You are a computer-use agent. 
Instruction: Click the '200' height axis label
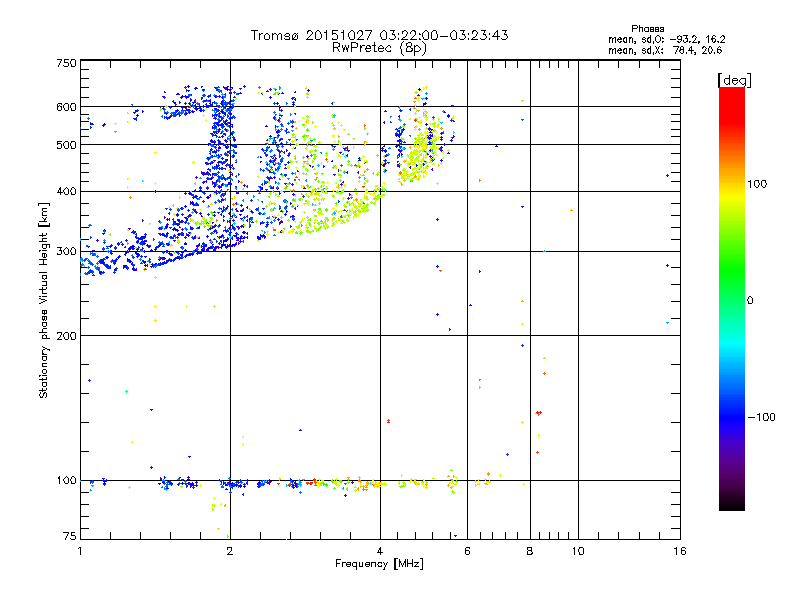pos(66,336)
